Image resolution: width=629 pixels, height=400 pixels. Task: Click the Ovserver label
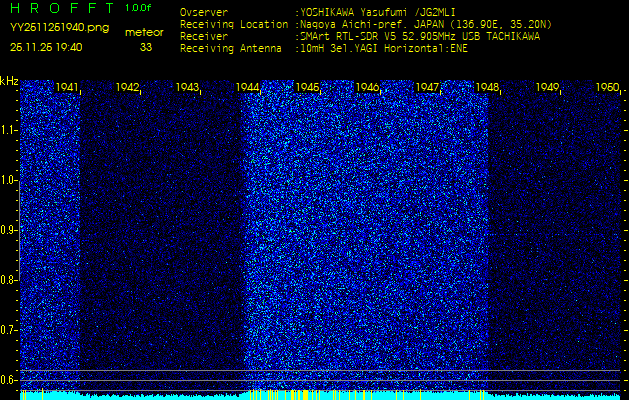click(x=204, y=12)
